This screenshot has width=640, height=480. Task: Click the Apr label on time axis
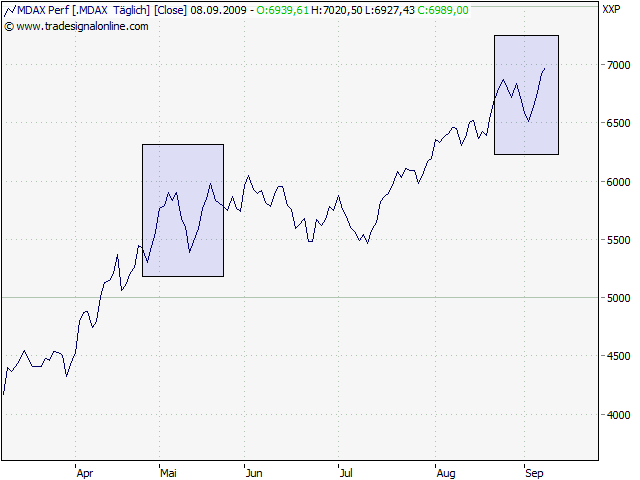85,473
